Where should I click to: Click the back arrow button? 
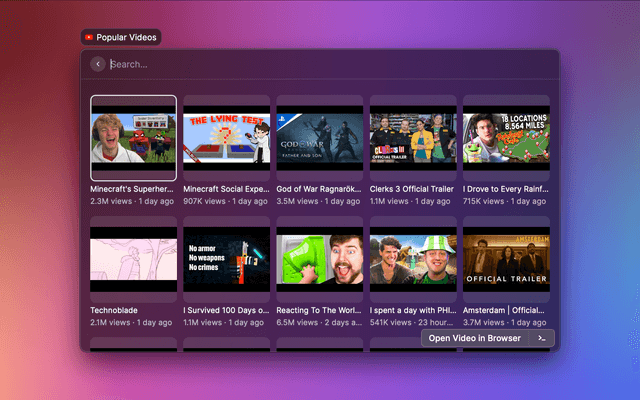pos(98,64)
